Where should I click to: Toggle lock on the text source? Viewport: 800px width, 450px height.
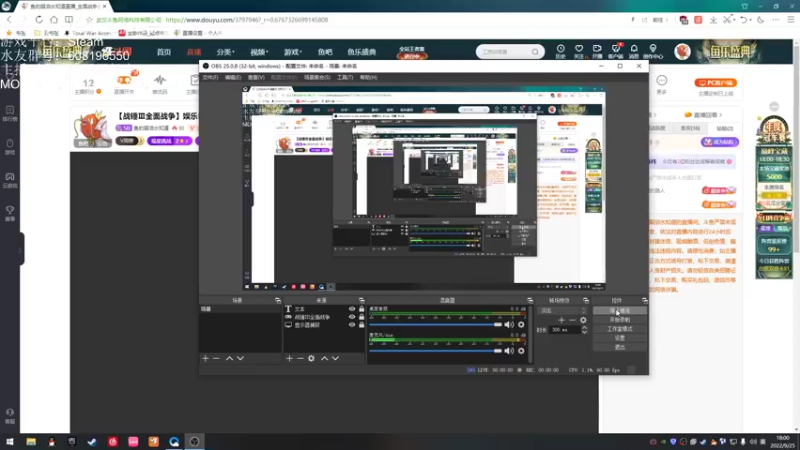pos(361,309)
